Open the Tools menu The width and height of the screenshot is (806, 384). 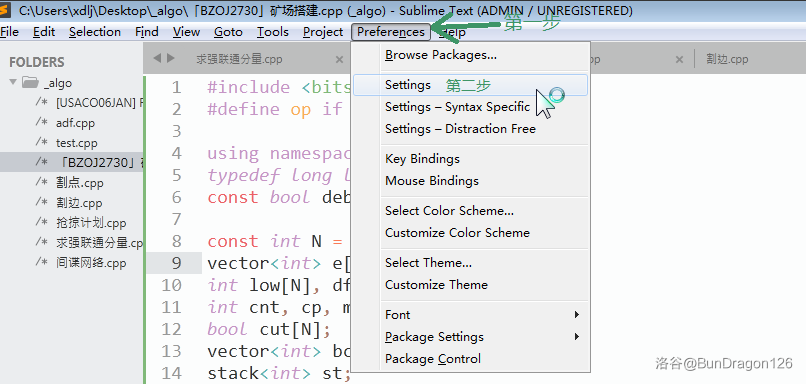[273, 32]
